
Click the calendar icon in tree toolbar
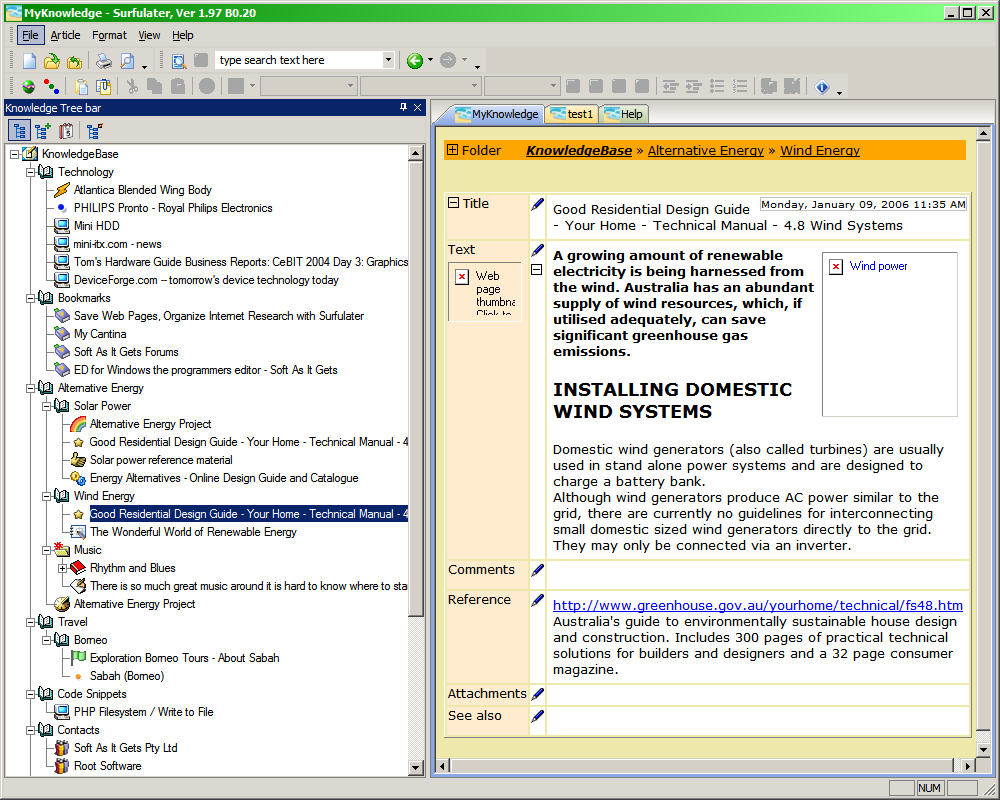click(x=66, y=131)
